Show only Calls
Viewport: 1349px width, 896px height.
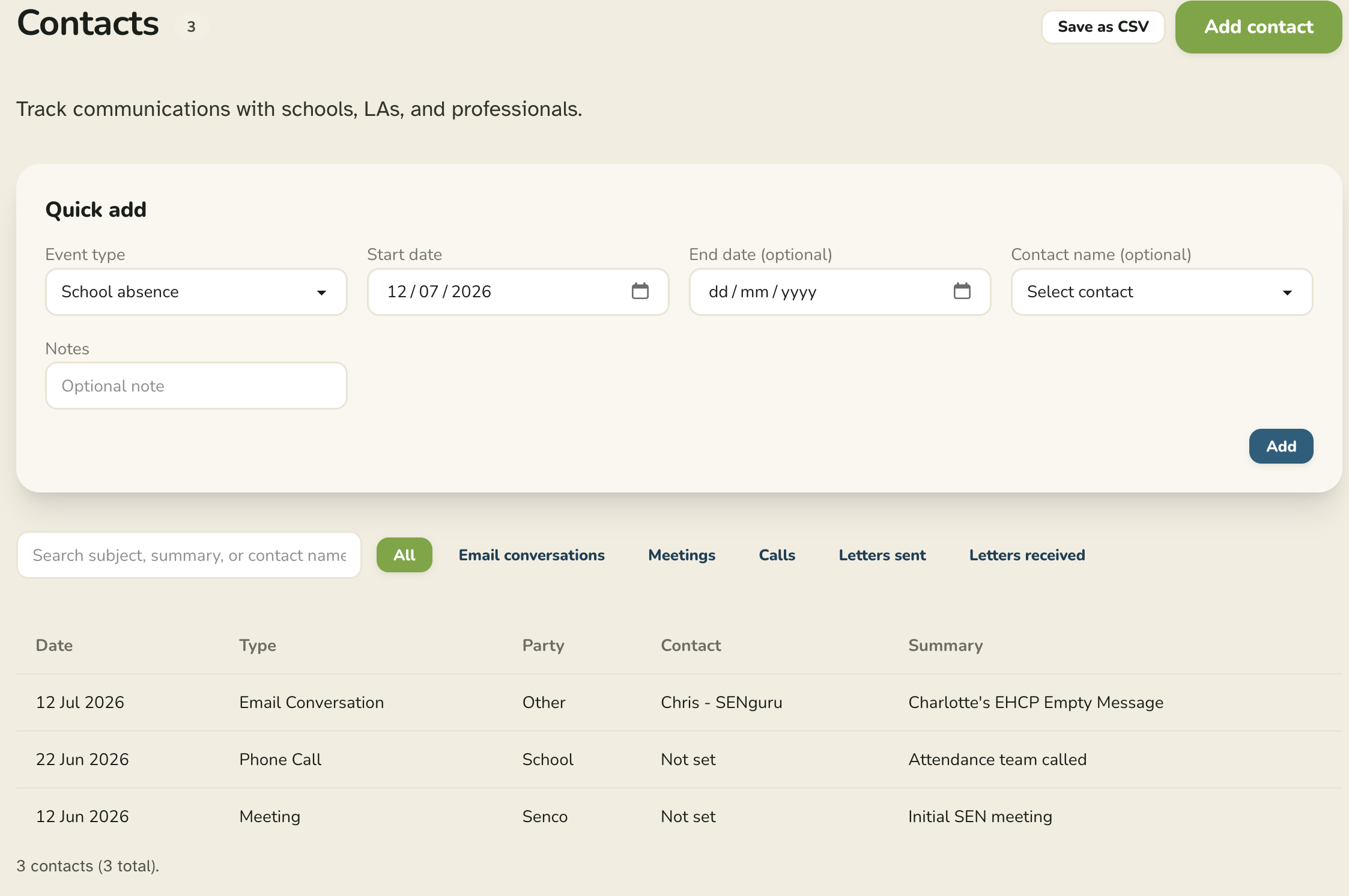coord(777,555)
